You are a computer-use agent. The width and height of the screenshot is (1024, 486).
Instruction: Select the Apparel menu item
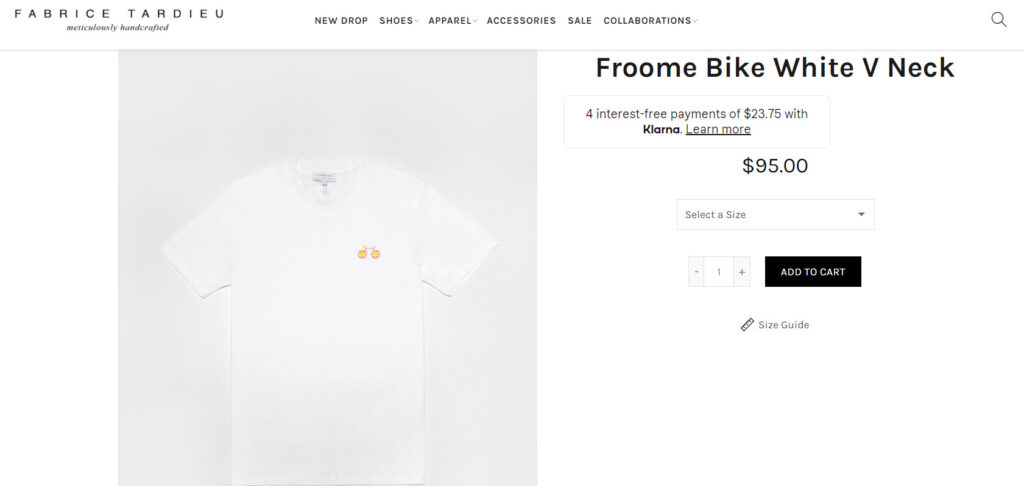[449, 21]
